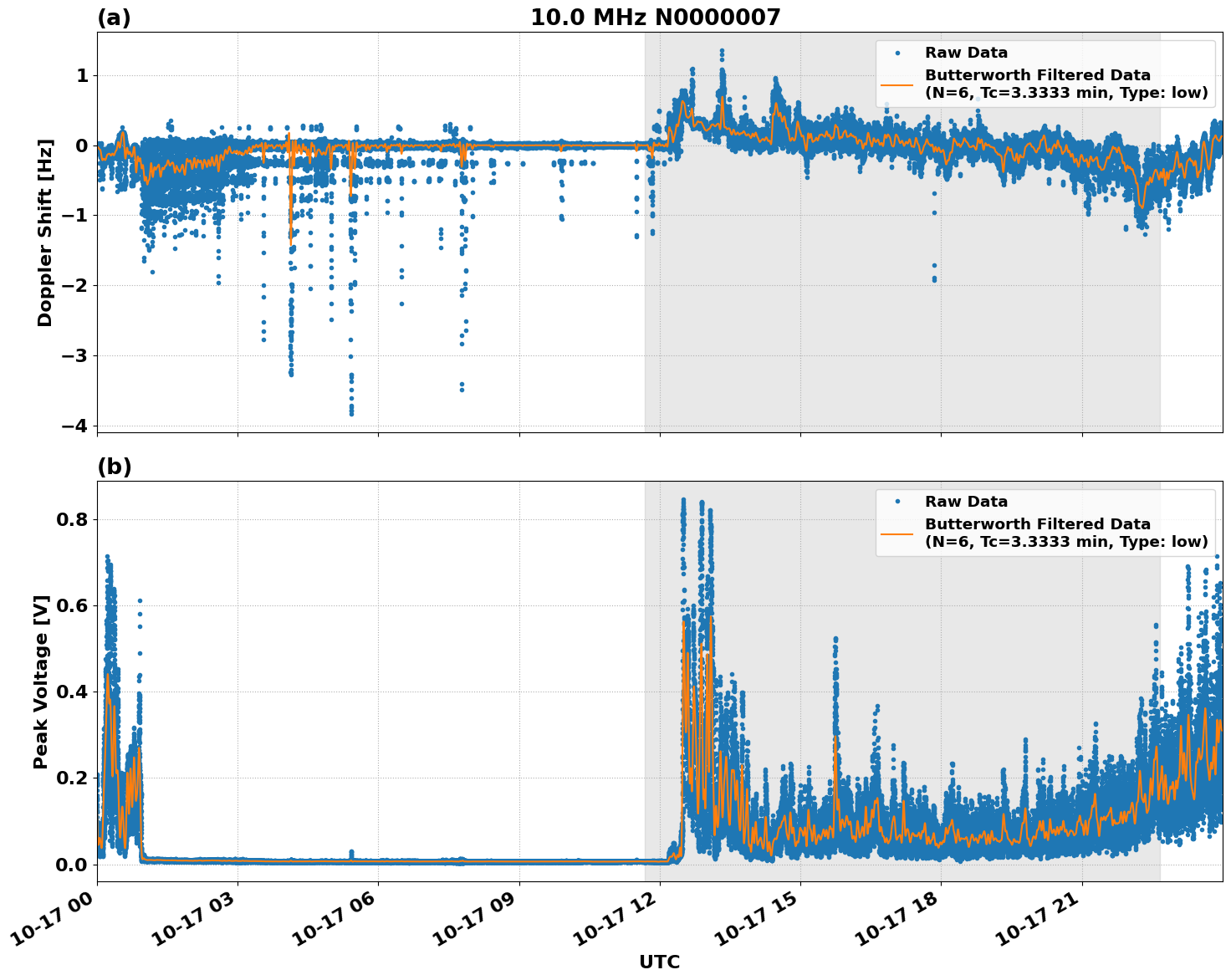Screen dimensions: 1231x980
Task: Click the "UTC" x-axis label
Action: 659,962
